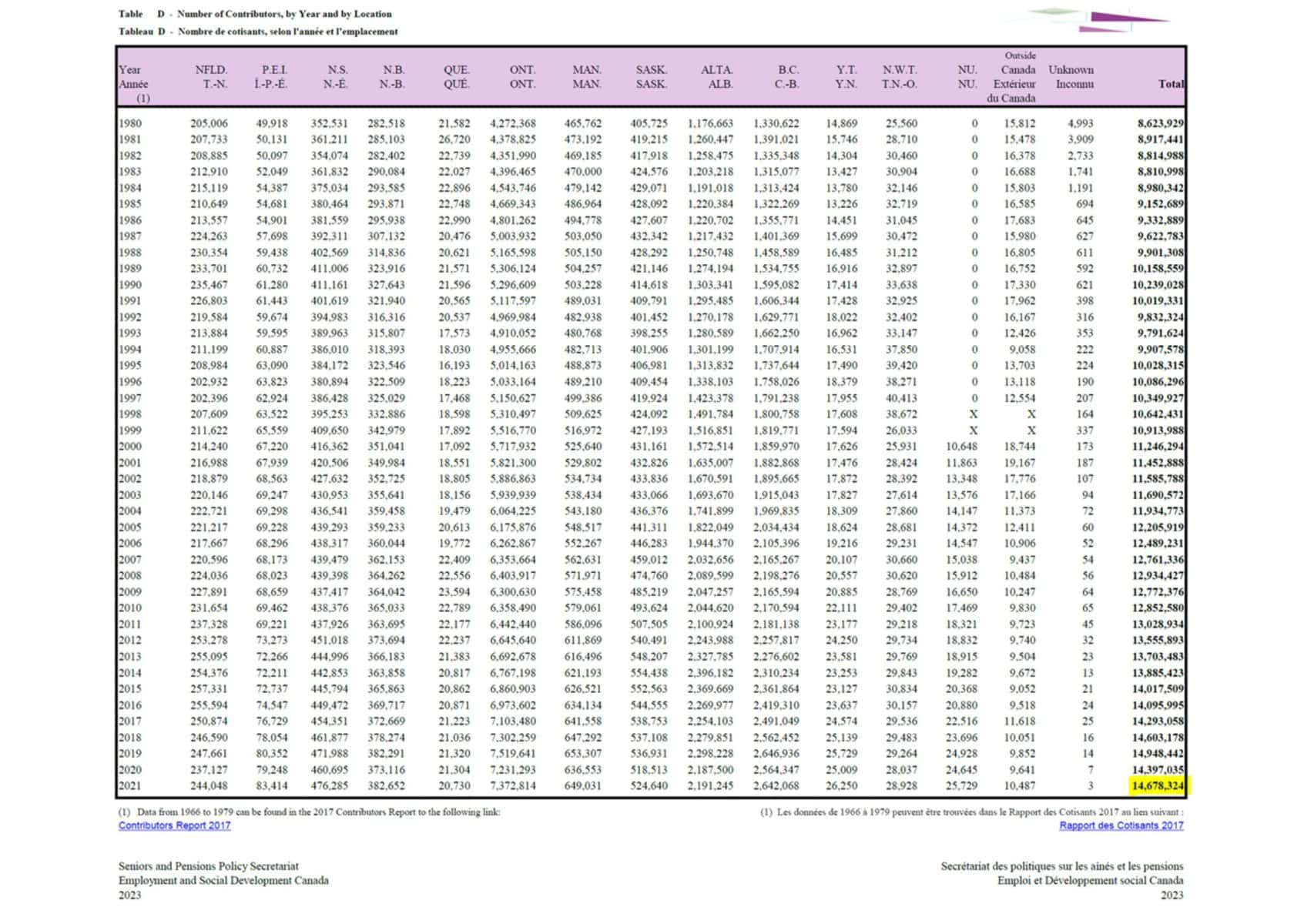Select Ontario value 7,372,814 for 2021

point(513,786)
